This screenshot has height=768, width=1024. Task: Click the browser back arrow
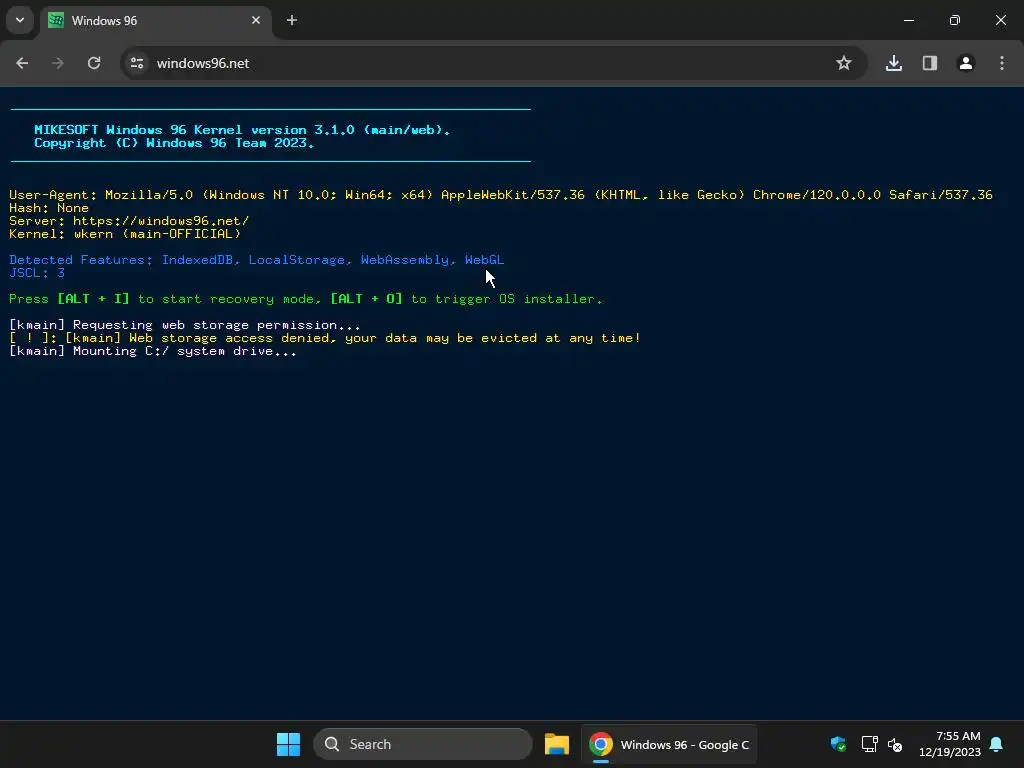click(x=22, y=63)
